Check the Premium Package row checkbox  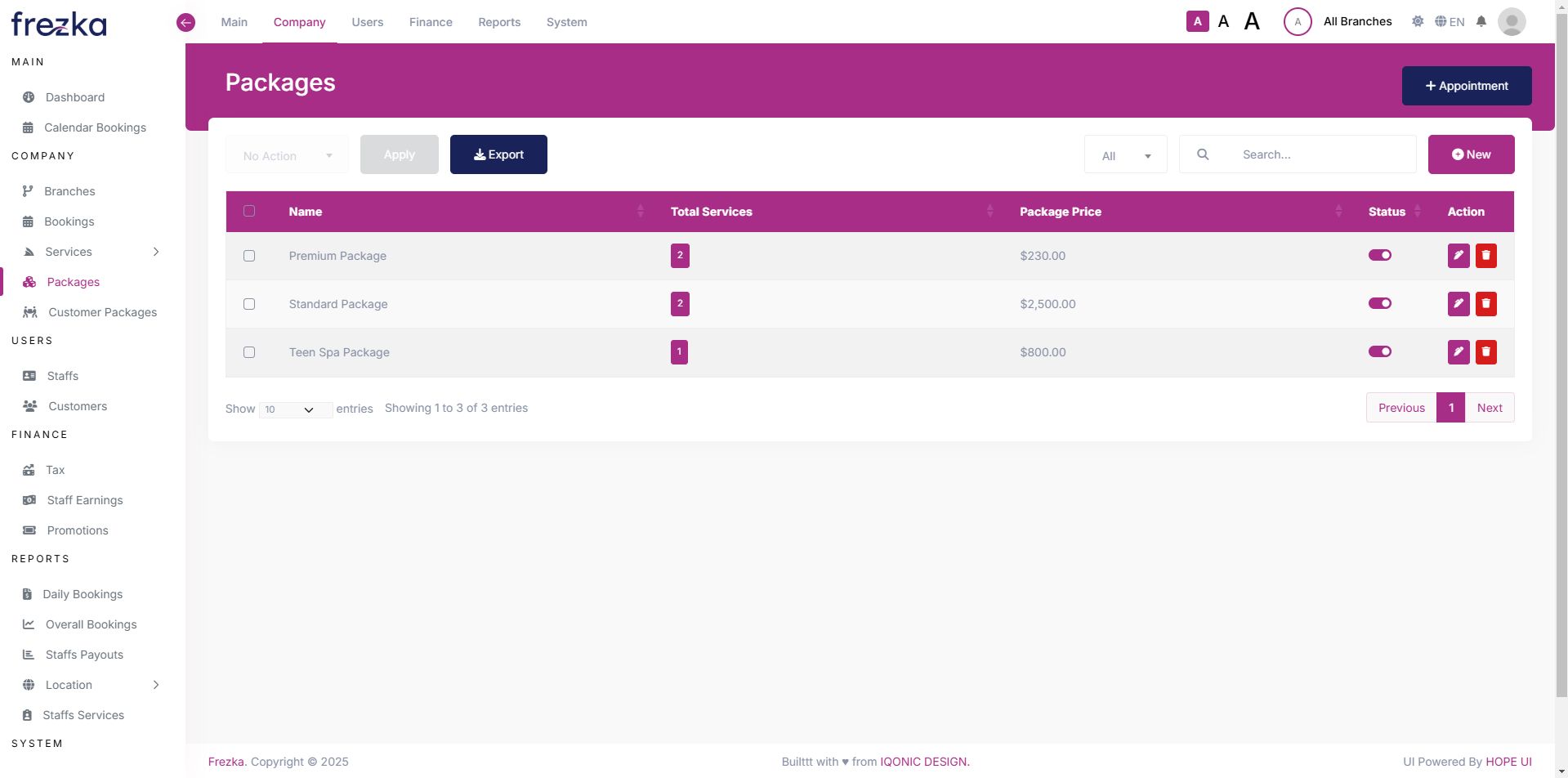point(249,256)
